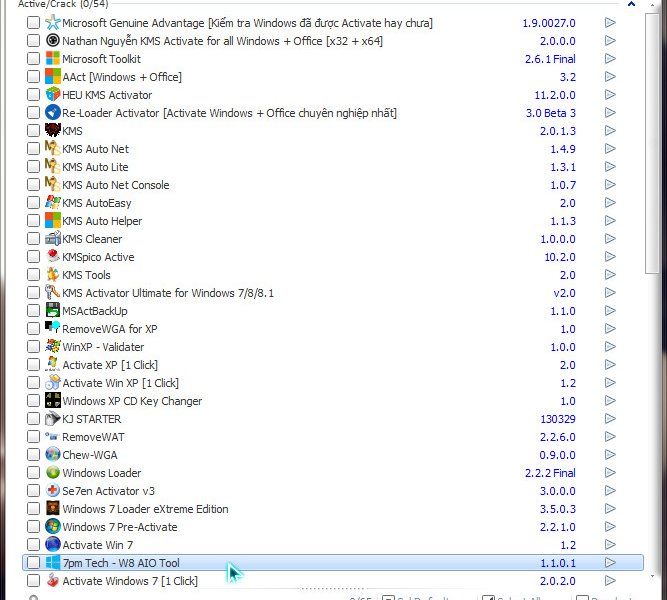This screenshot has height=600, width=667.
Task: Enable the 7pm Tech - W8 AIO Tool checkbox
Action: 33,563
